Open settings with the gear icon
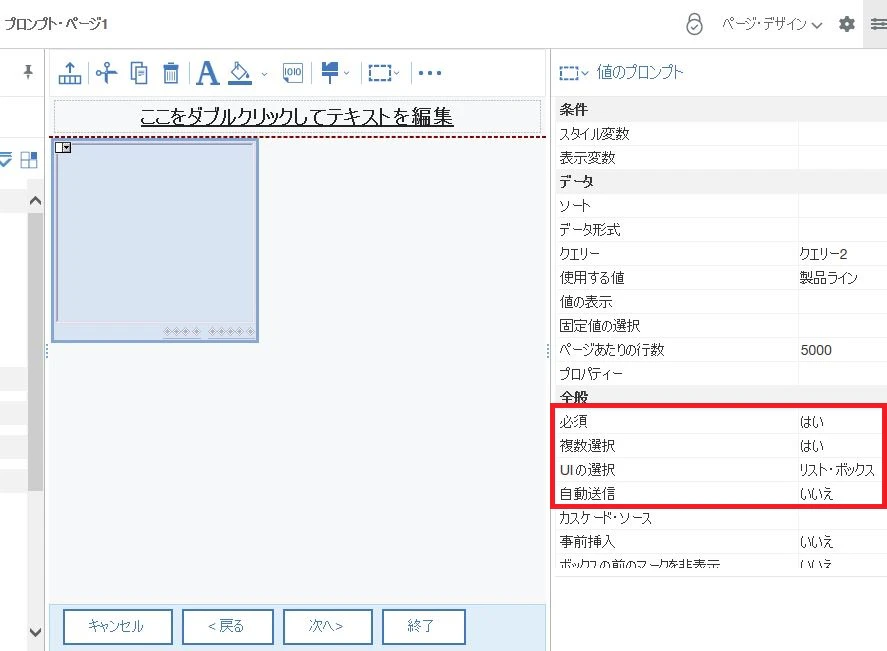Image resolution: width=887 pixels, height=651 pixels. [846, 24]
